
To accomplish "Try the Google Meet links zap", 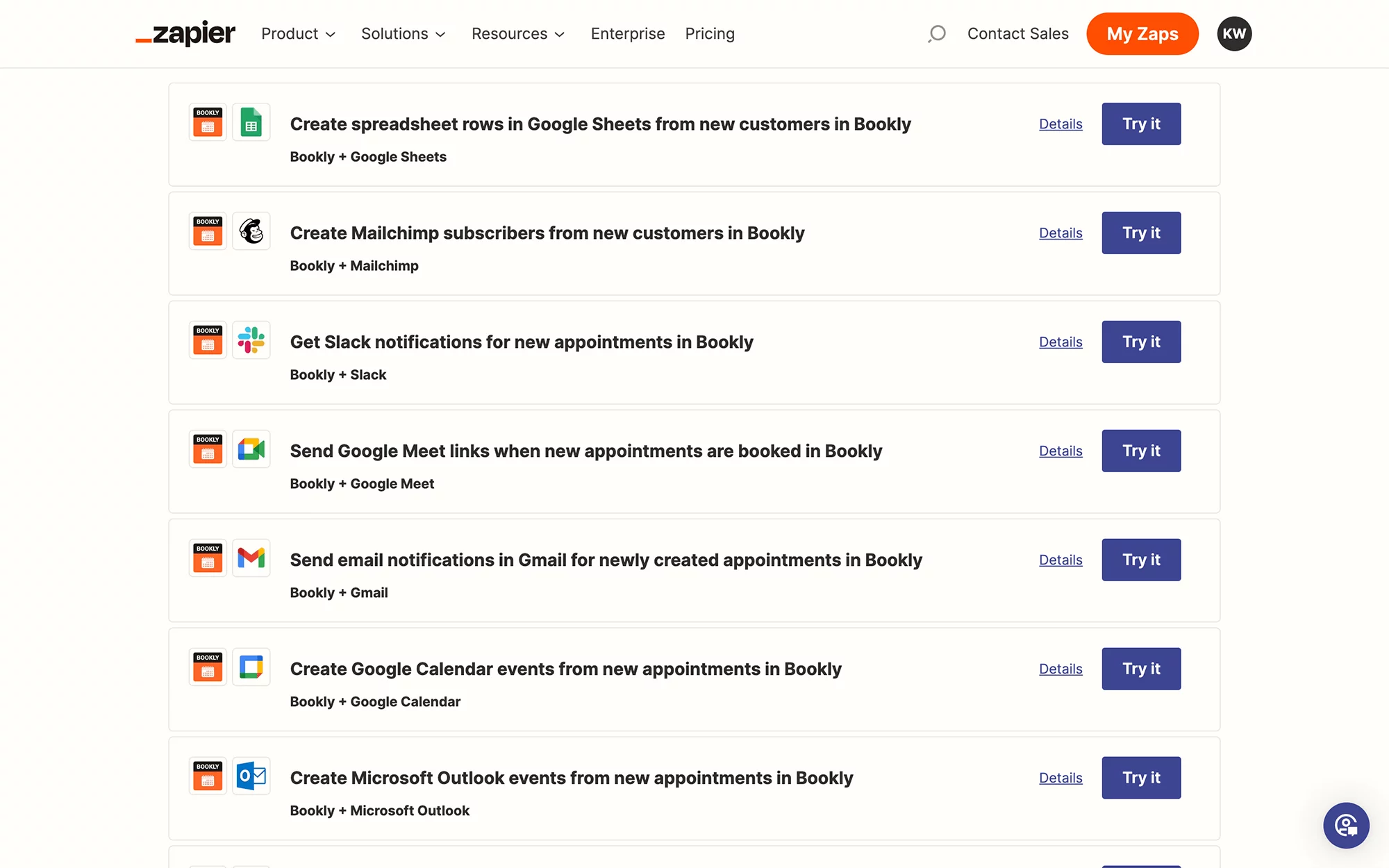I will pos(1141,451).
